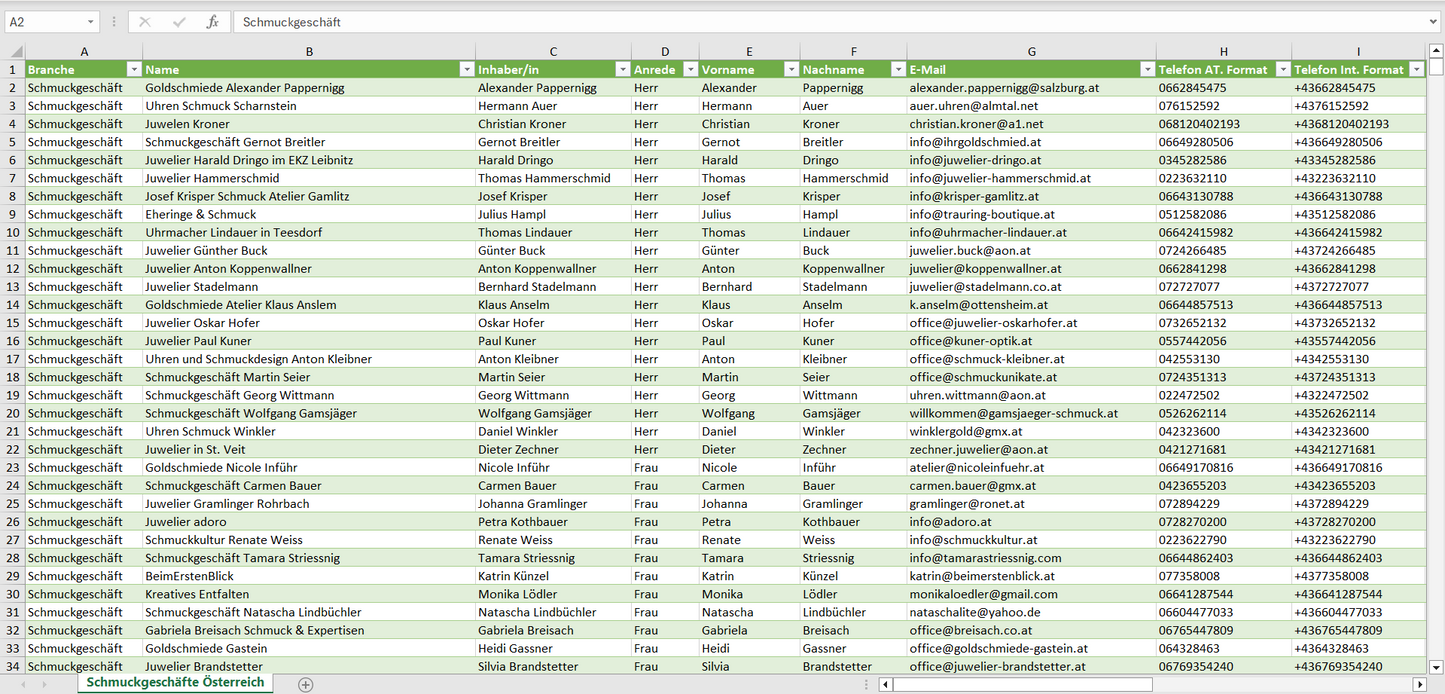1445x694 pixels.
Task: Open the E-Mail column filter dropdown
Action: [1145, 70]
